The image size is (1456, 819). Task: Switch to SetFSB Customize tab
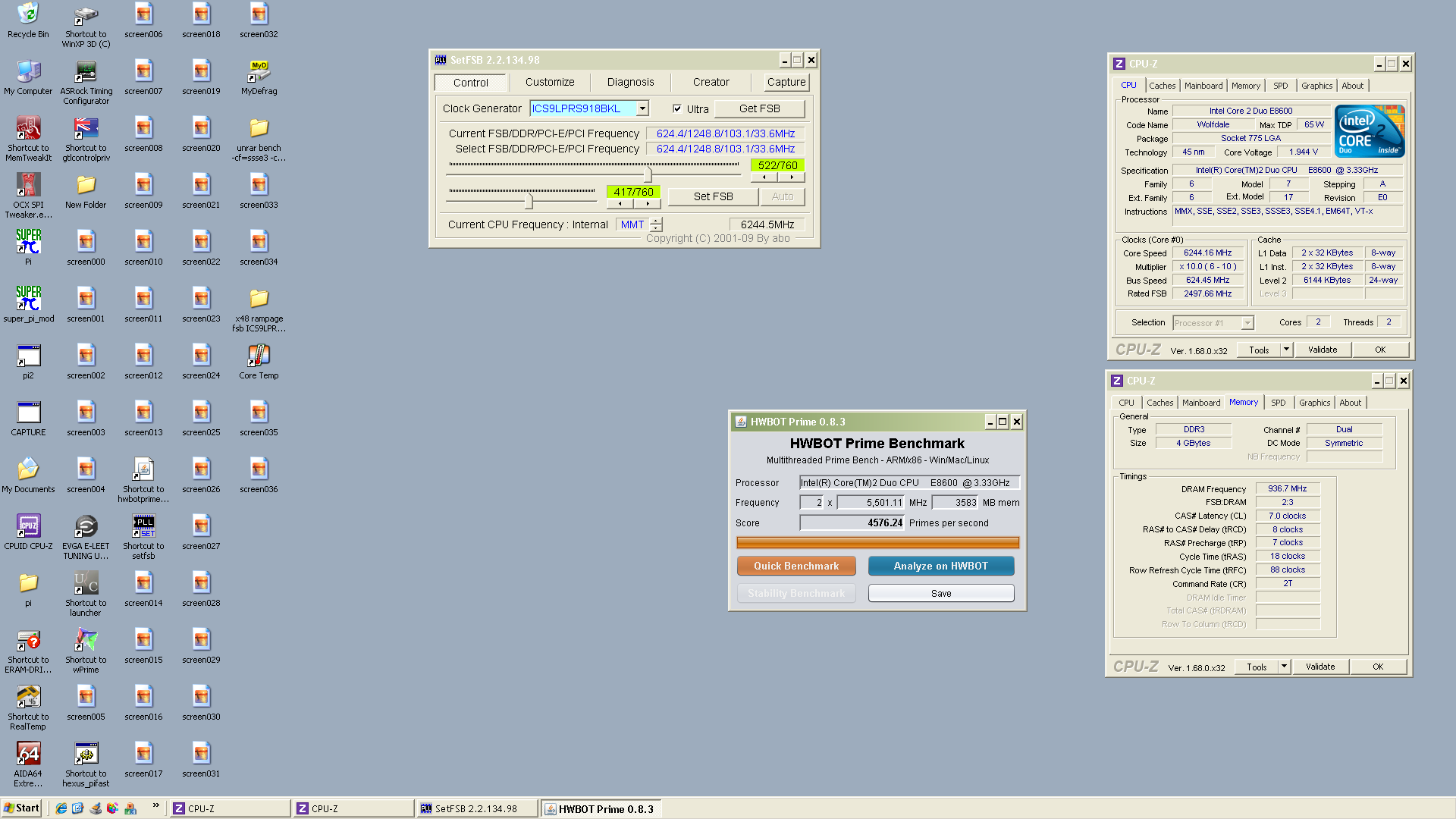[x=550, y=82]
